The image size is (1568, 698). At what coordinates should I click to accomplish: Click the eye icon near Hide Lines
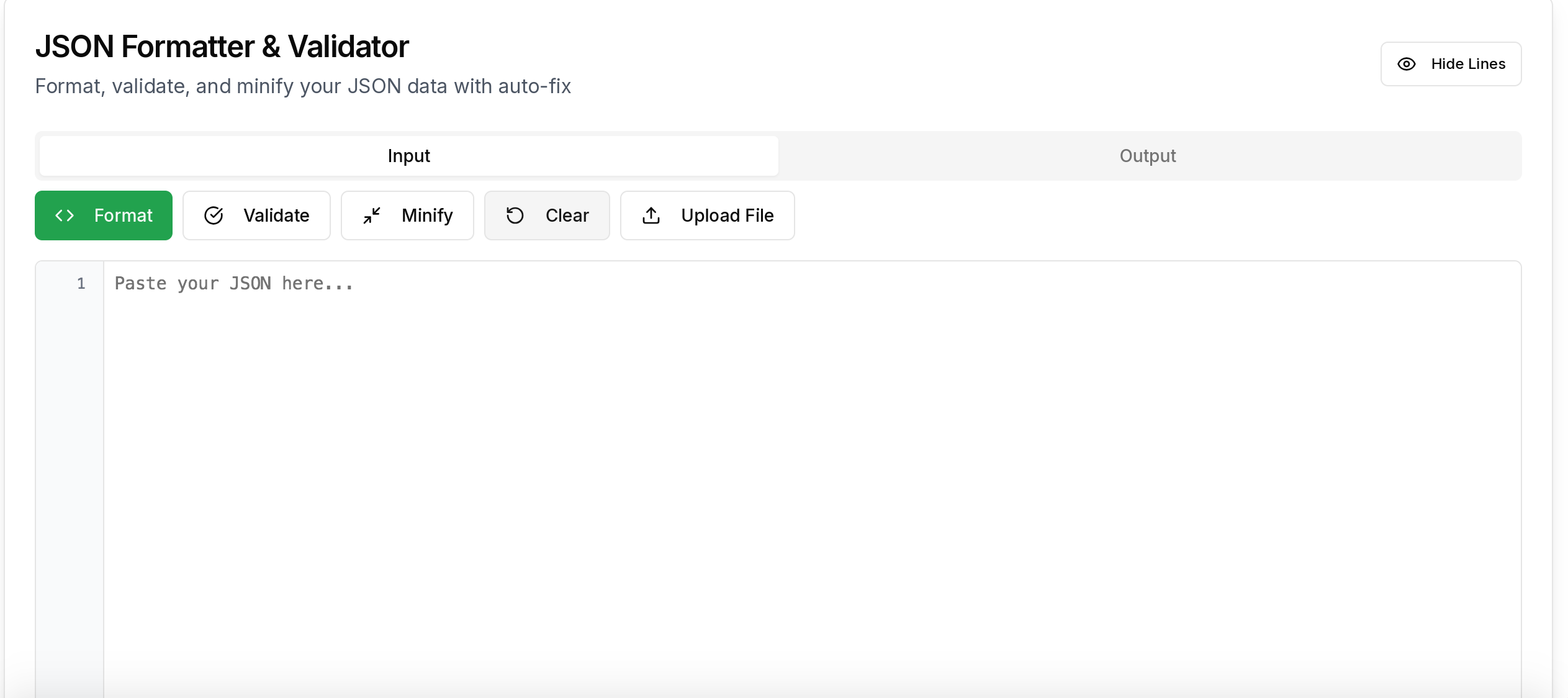(x=1407, y=64)
